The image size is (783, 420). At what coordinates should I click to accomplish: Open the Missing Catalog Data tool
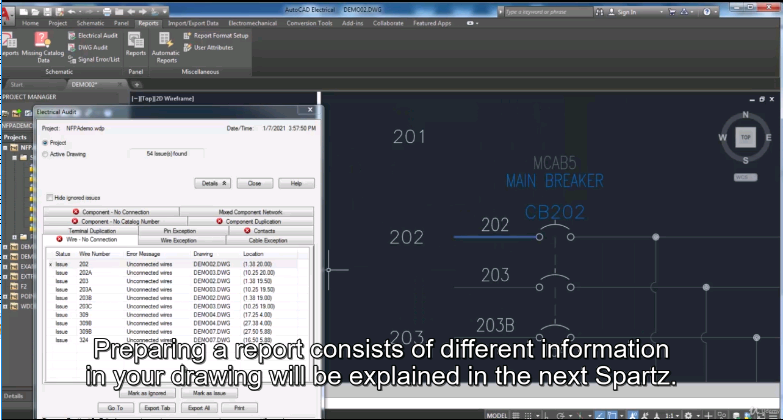point(42,47)
